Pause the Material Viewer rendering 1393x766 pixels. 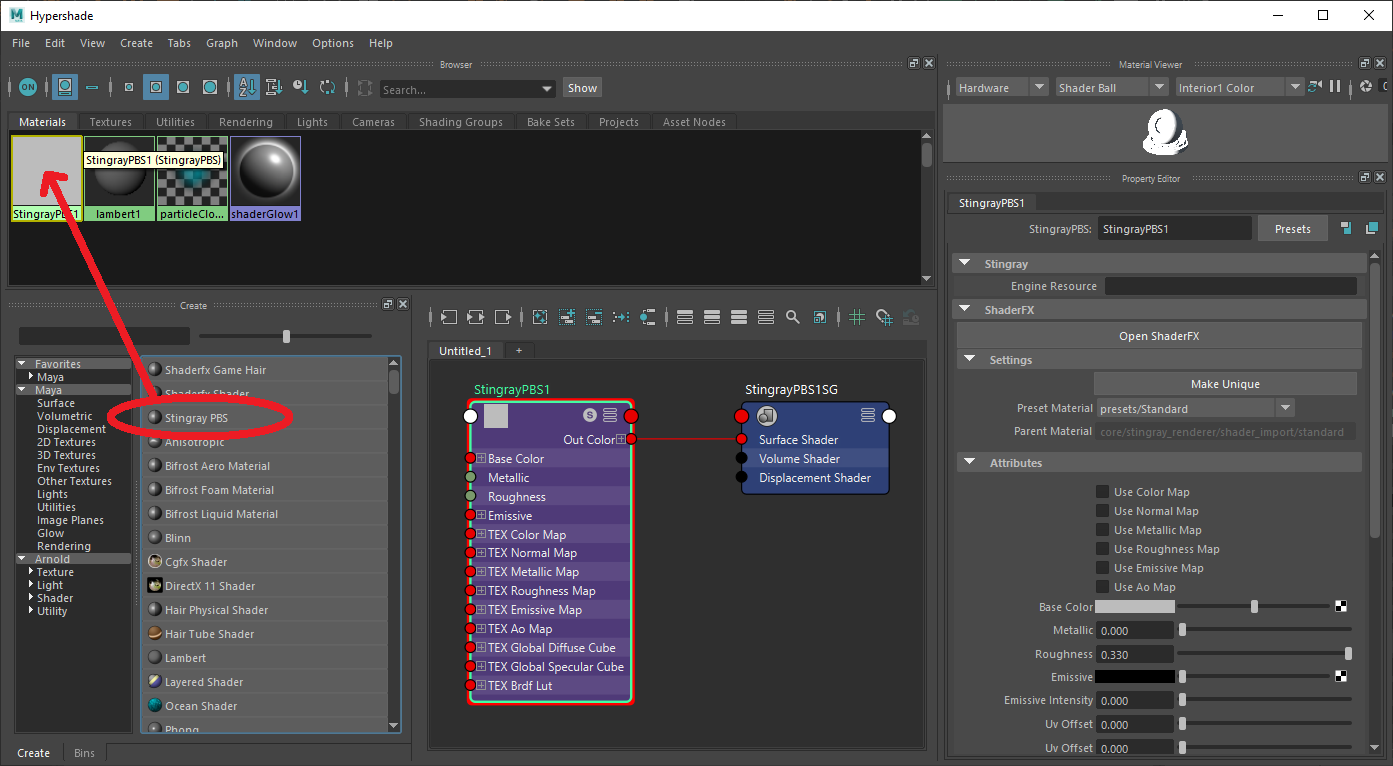[1334, 88]
